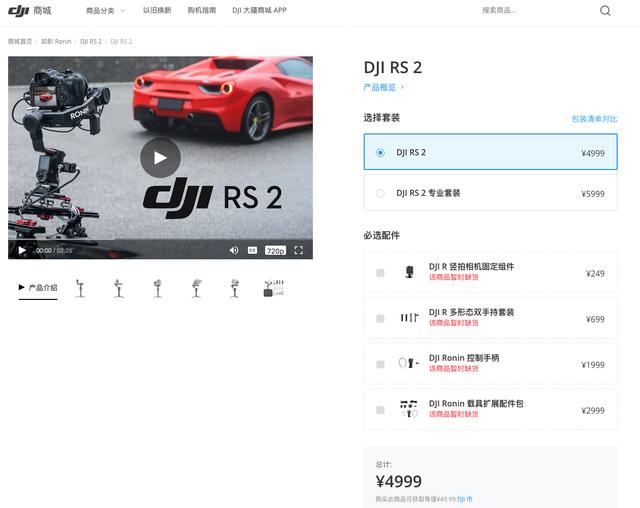Open the fifth gimbal thumbnail image
The width and height of the screenshot is (640, 508).
pyautogui.click(x=235, y=288)
